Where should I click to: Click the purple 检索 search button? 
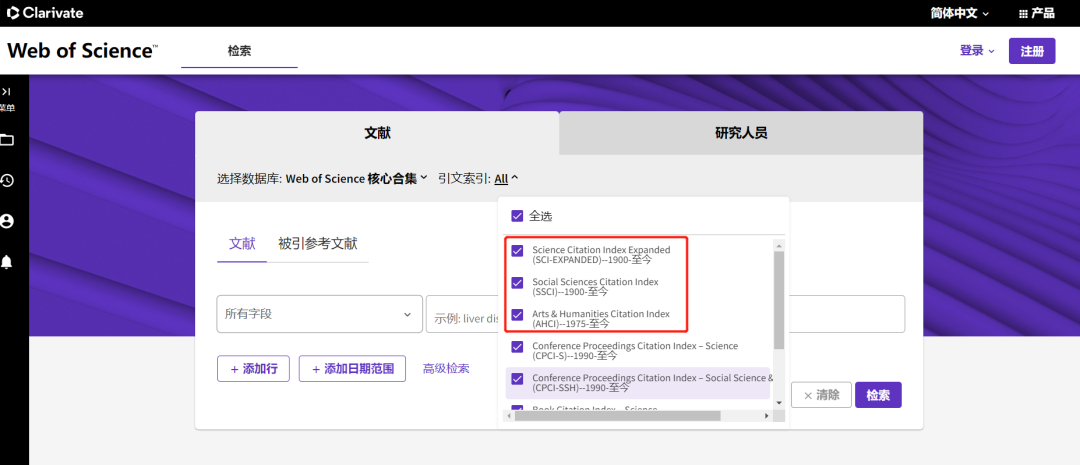coord(878,395)
